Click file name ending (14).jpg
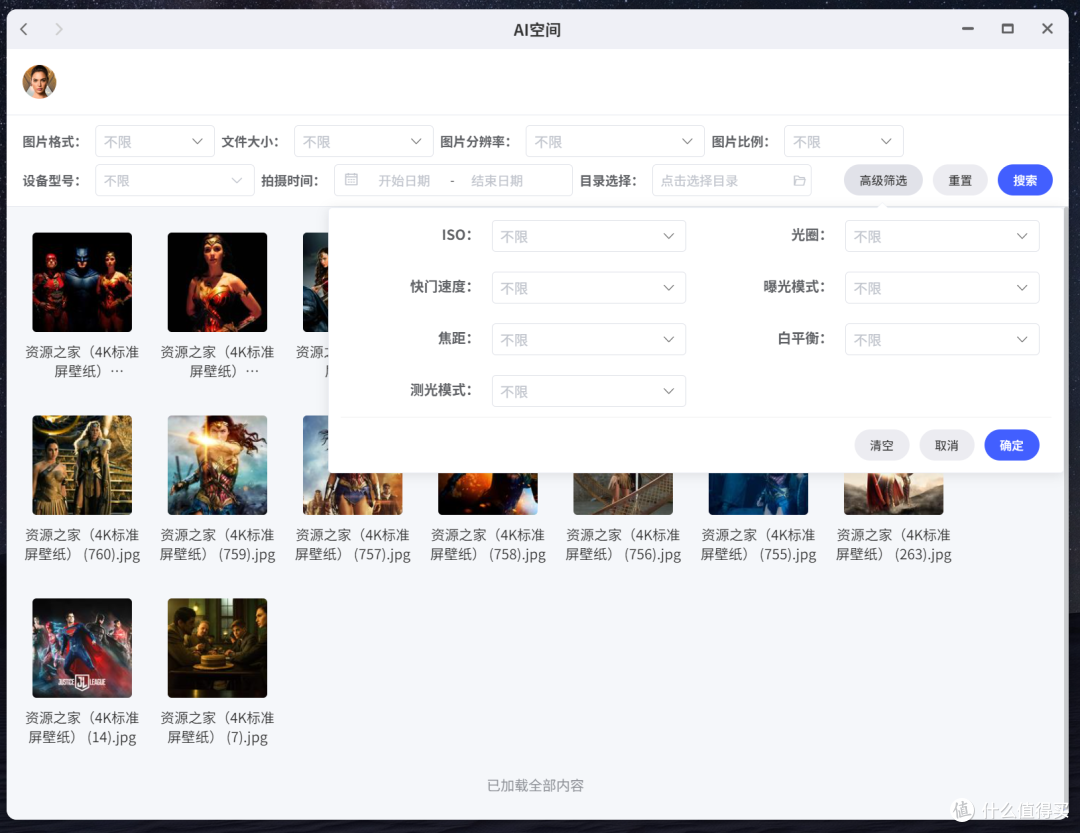This screenshot has width=1080, height=833. pos(82,728)
